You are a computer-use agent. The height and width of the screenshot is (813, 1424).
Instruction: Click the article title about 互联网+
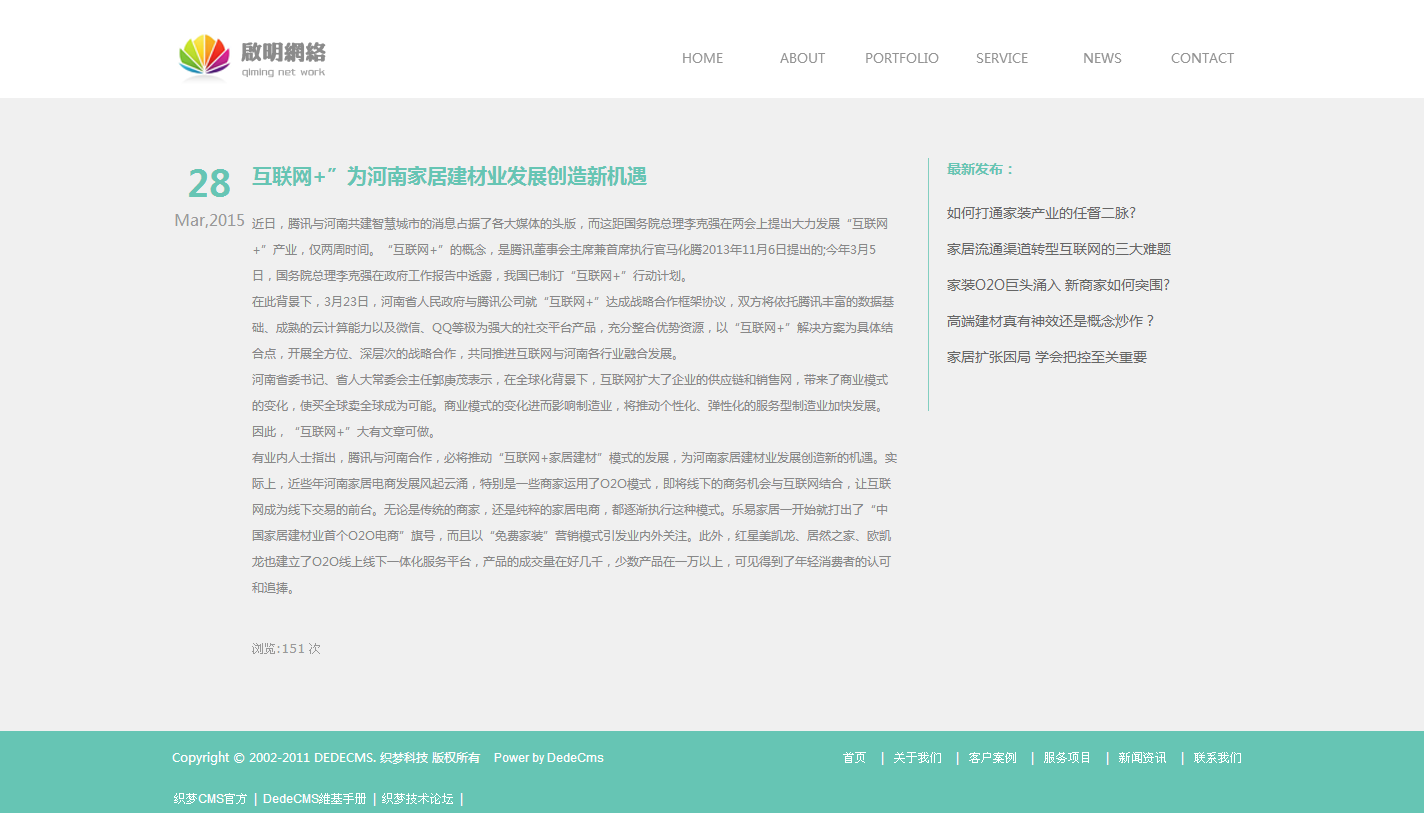point(449,177)
